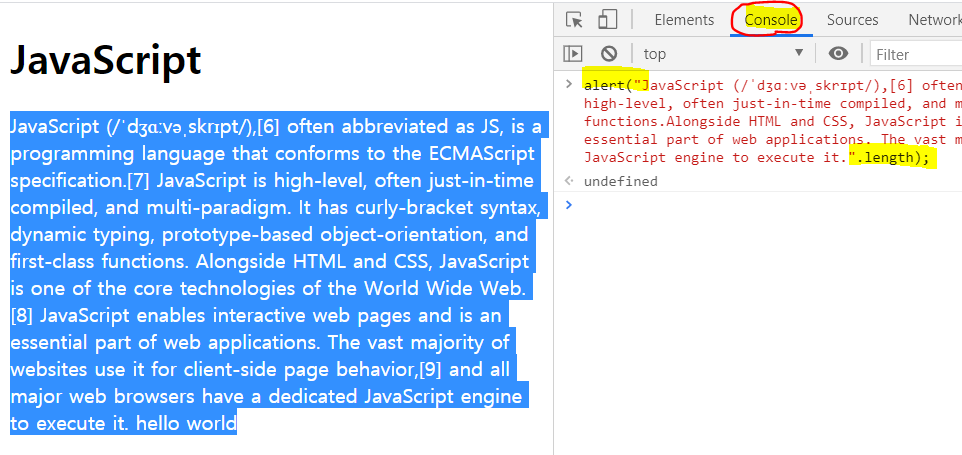
Task: Click the [9] reference in the paragraph
Action: pos(429,370)
